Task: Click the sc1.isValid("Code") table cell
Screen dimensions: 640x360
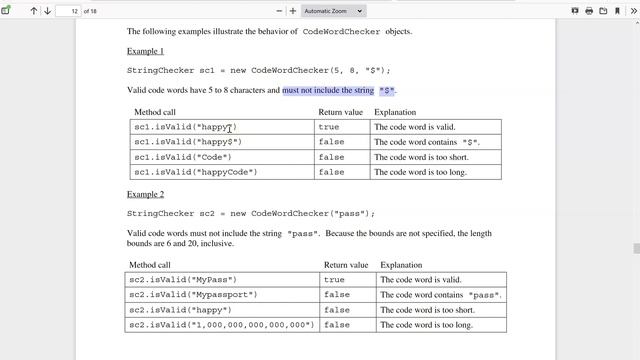Action: click(222, 157)
